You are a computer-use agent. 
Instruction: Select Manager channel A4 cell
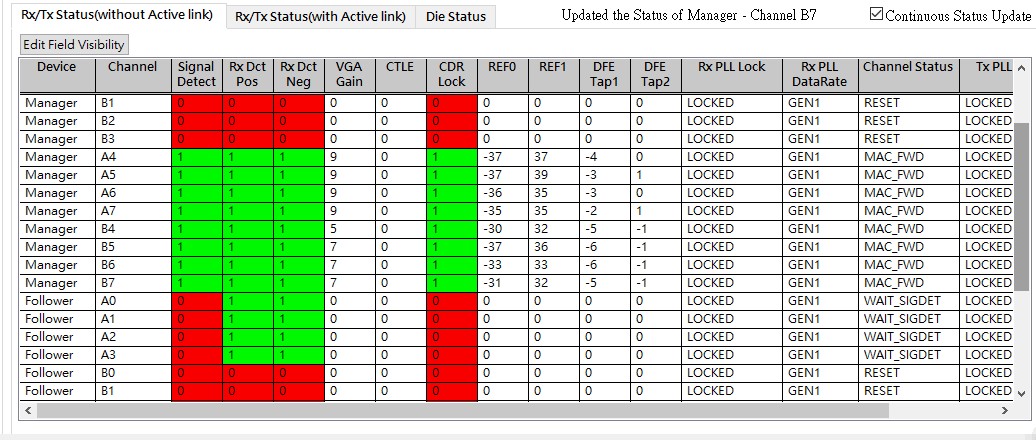coord(133,157)
